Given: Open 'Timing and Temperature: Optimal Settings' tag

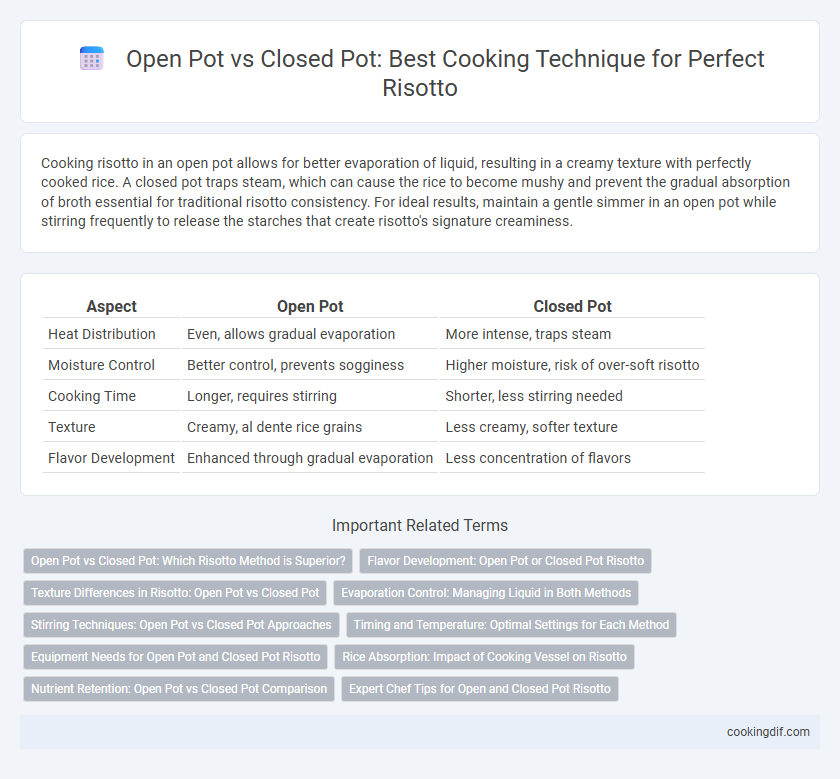Looking at the screenshot, I should pyautogui.click(x=511, y=625).
